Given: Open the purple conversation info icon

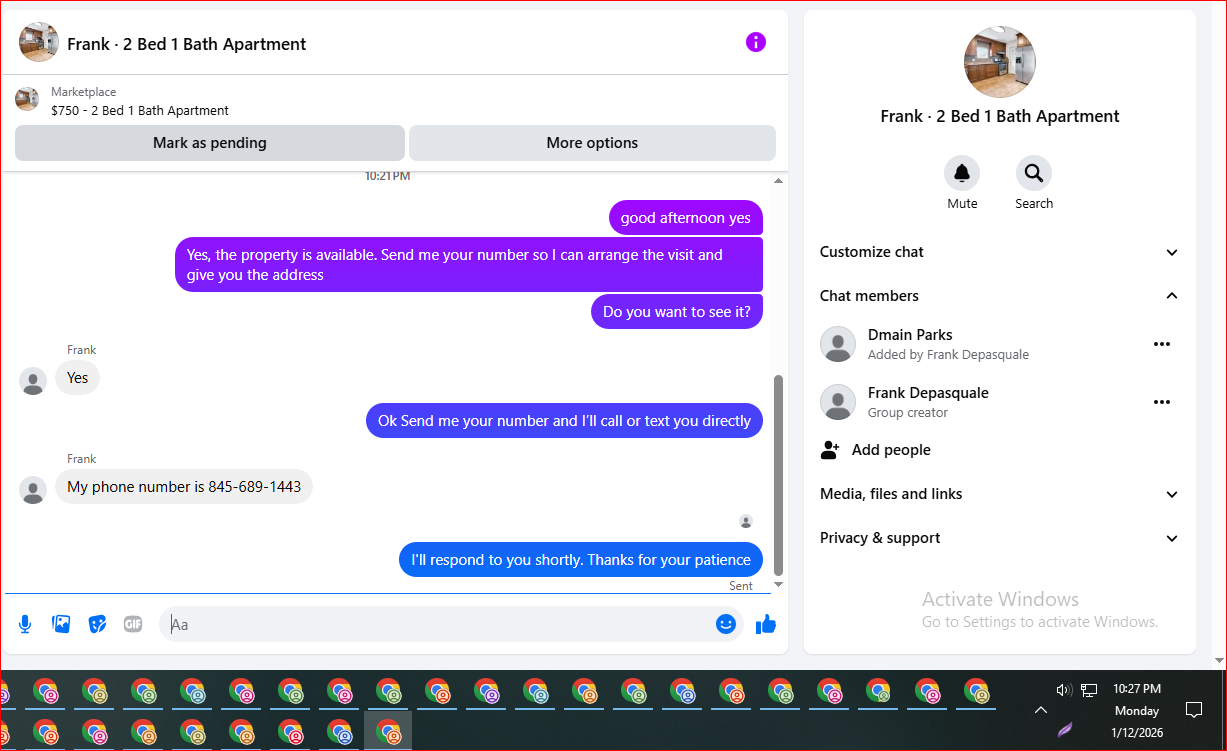Looking at the screenshot, I should pos(756,42).
